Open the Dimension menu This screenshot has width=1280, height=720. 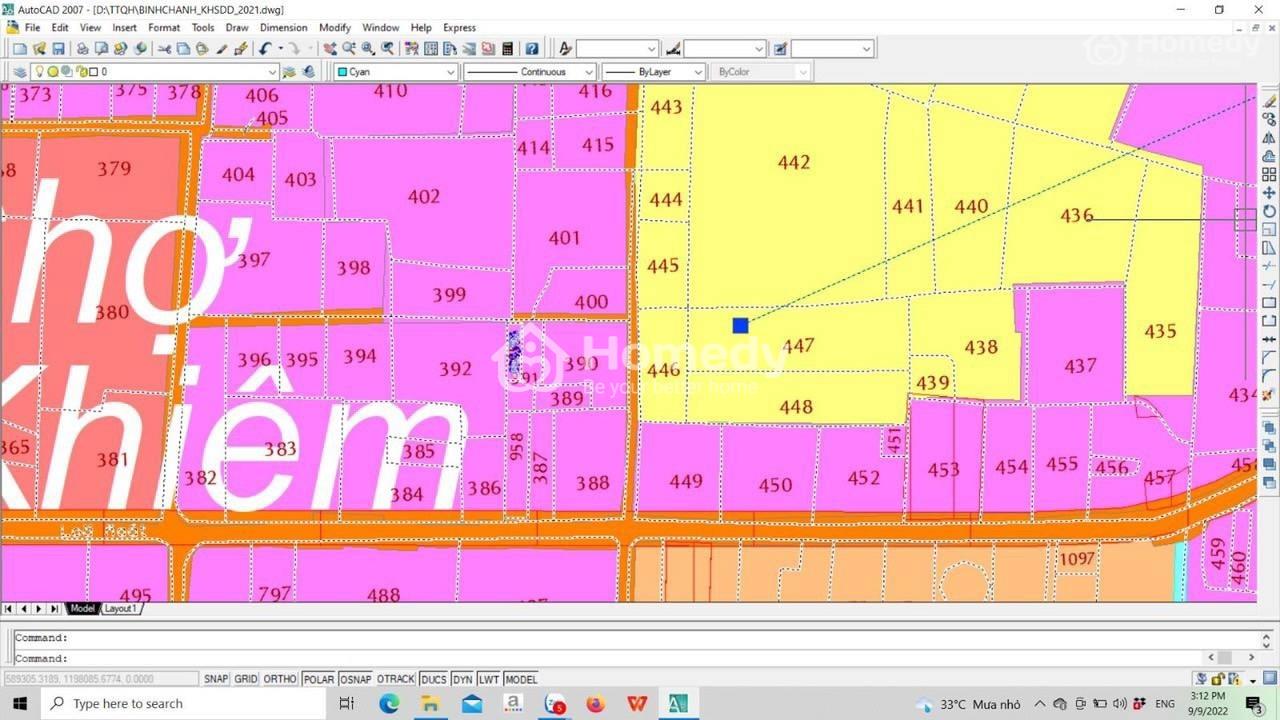coord(284,27)
